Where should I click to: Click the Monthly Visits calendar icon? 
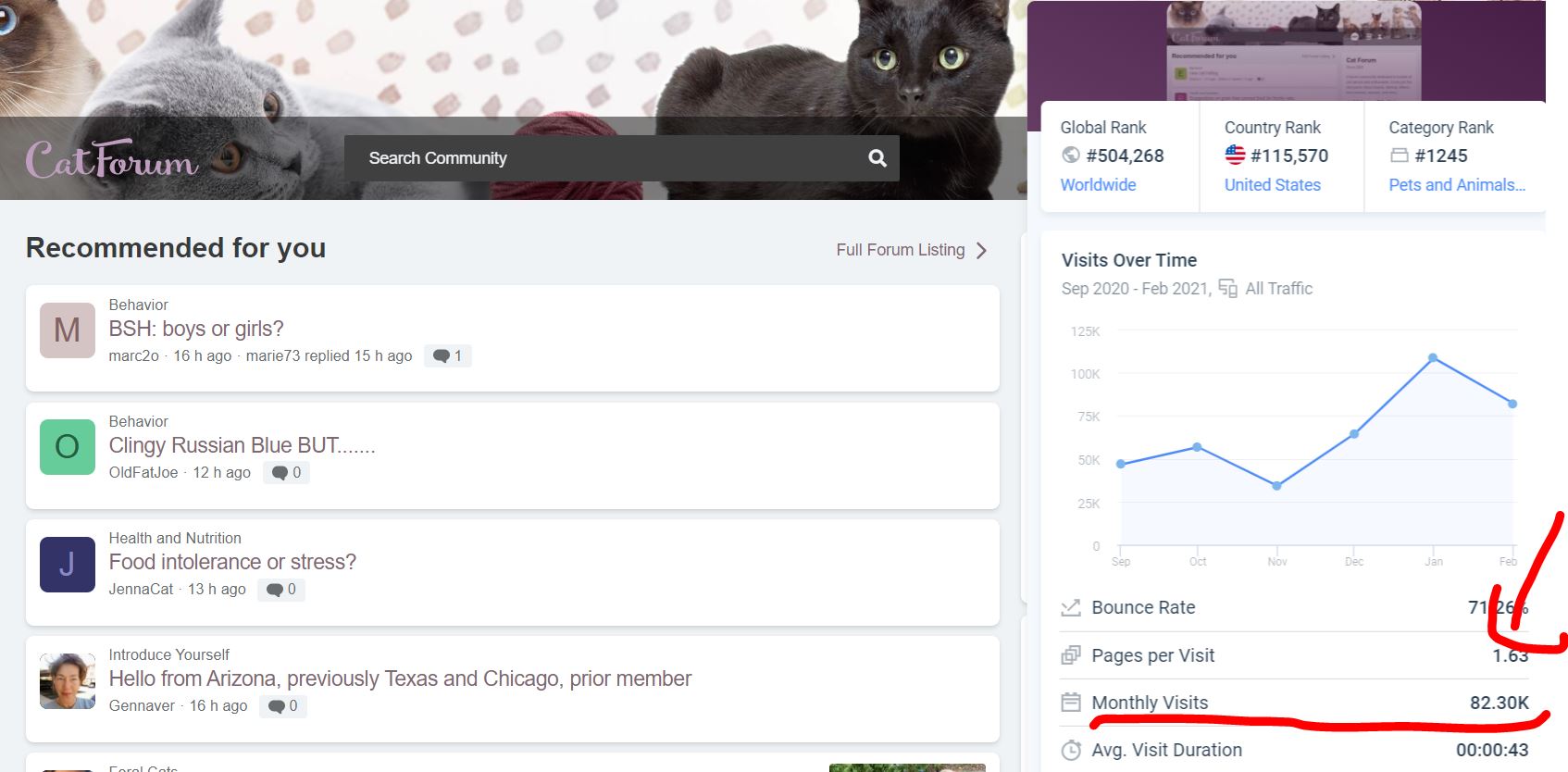(1071, 703)
